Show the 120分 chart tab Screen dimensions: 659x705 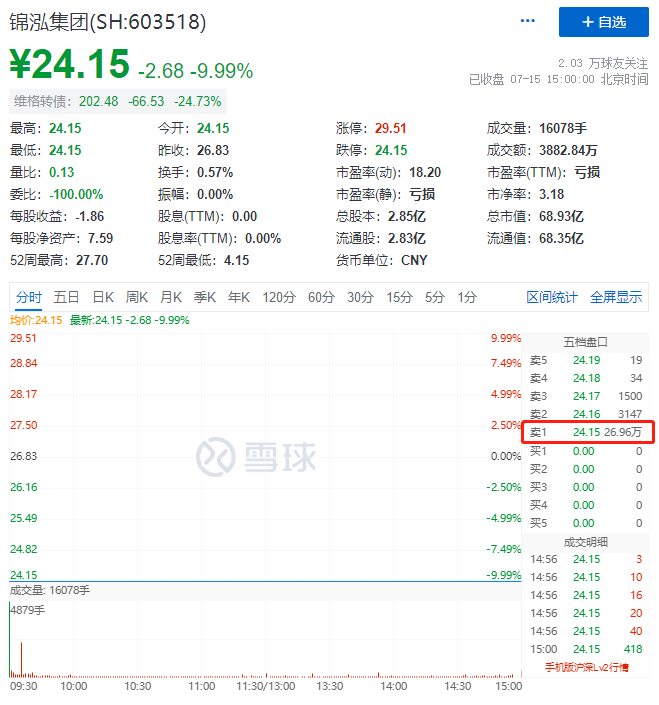click(279, 297)
